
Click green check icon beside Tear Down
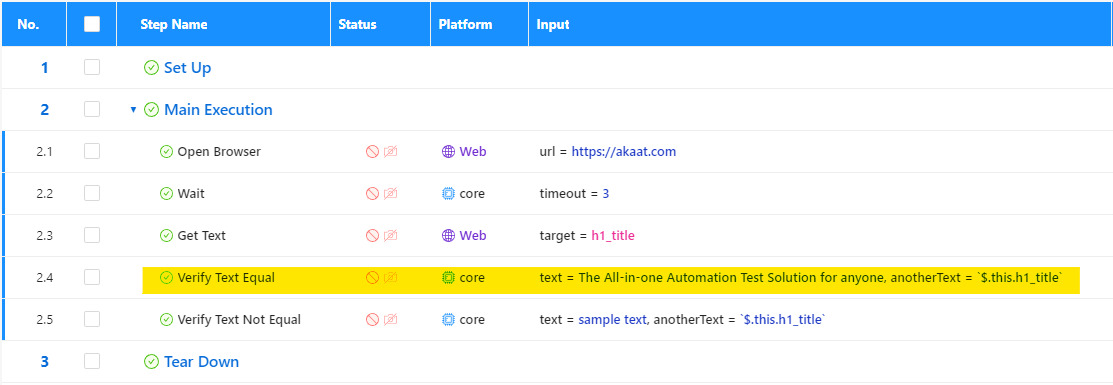(x=151, y=362)
